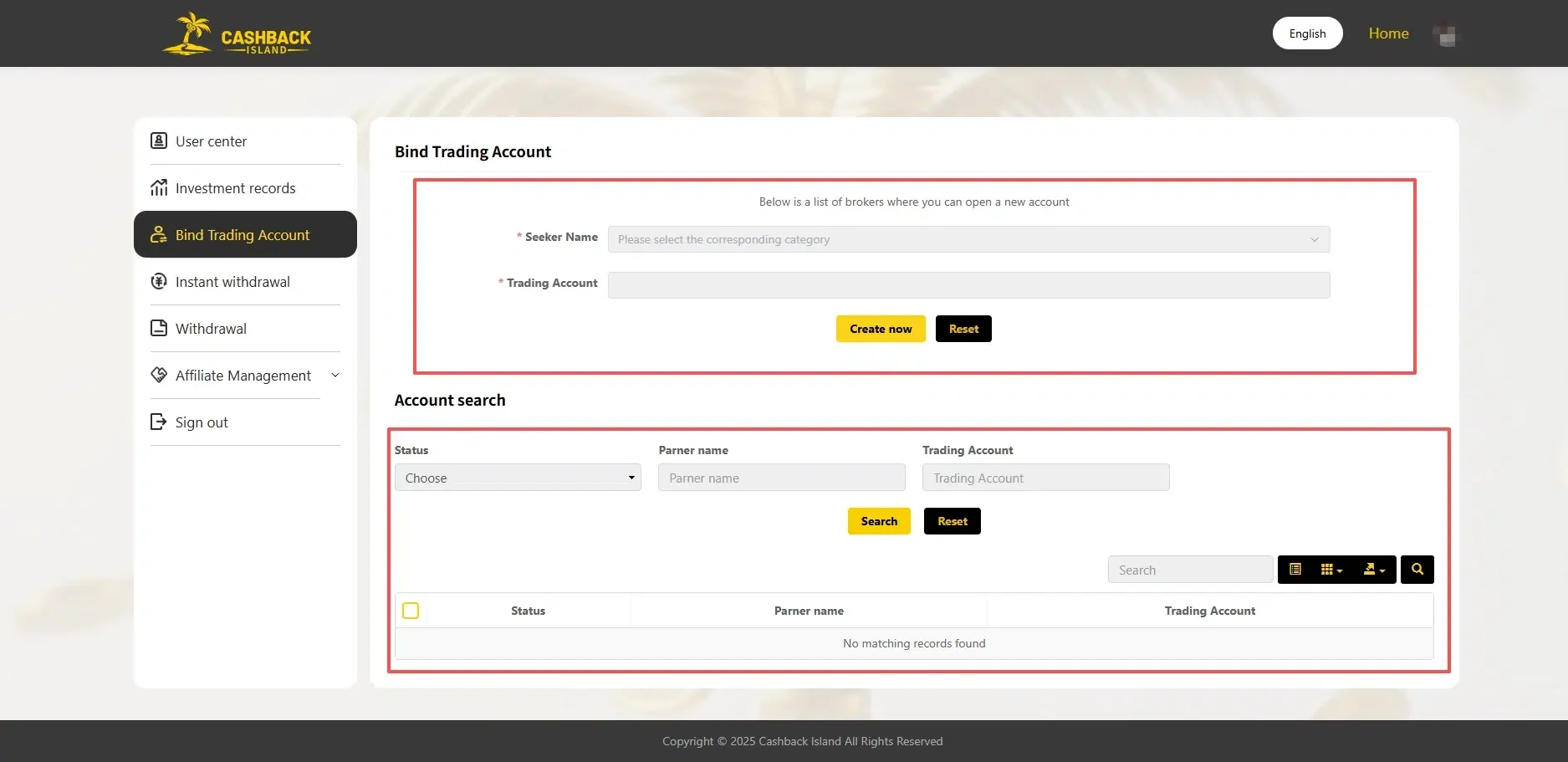Expand the columns visibility dropdown
This screenshot has width=1568, height=762.
[1331, 569]
